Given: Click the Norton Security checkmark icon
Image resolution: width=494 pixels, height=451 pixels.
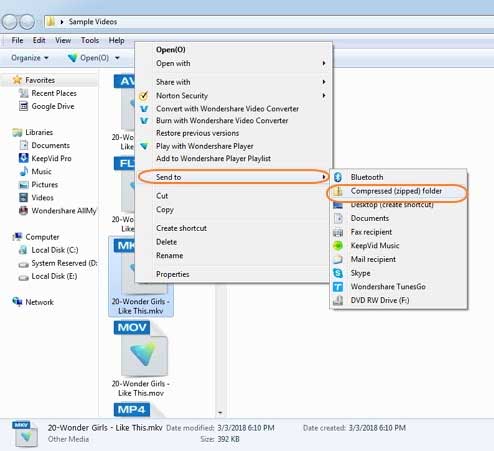Looking at the screenshot, I should [x=143, y=96].
